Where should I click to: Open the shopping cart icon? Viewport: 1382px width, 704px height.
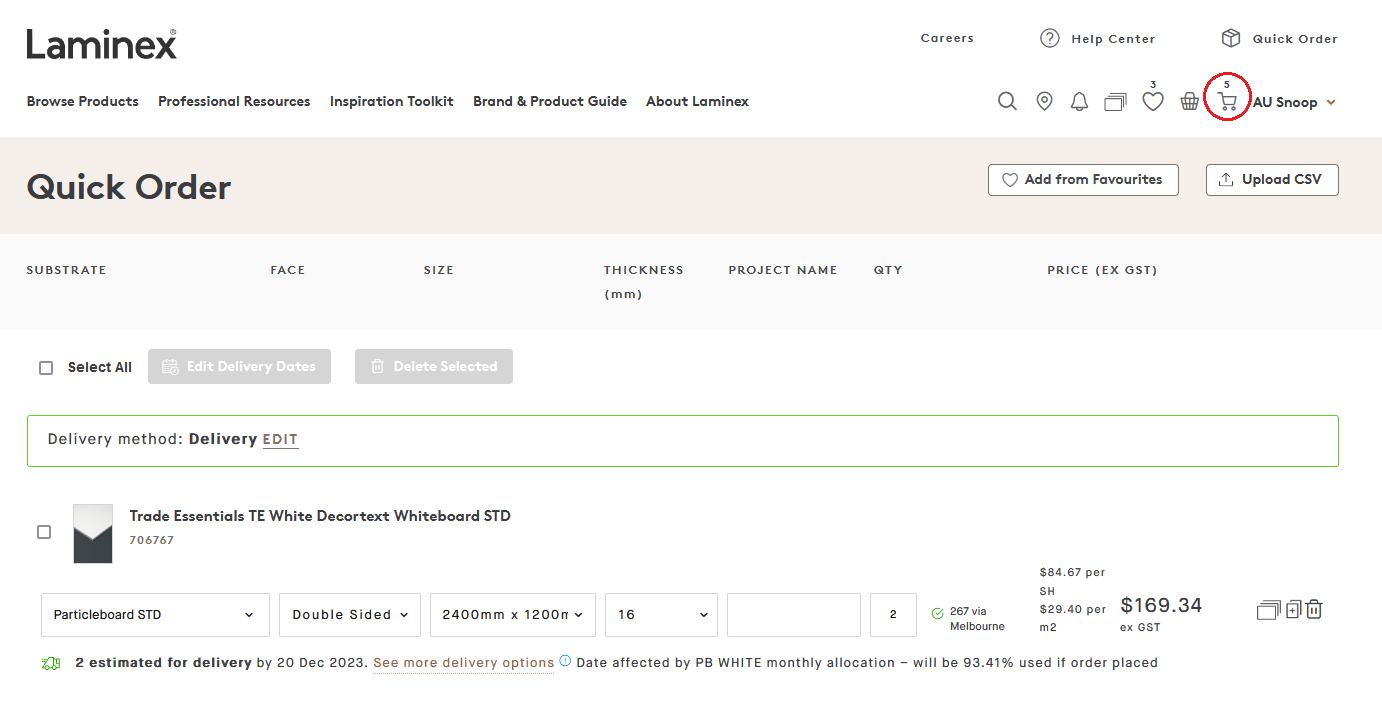coord(1227,101)
